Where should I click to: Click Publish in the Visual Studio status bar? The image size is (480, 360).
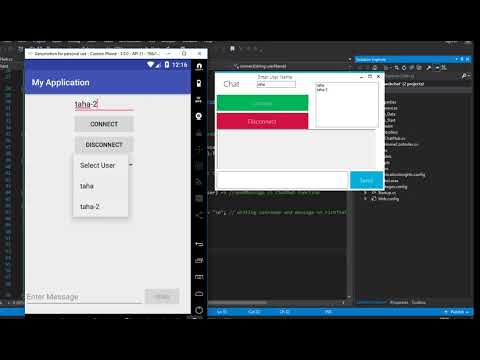457,312
